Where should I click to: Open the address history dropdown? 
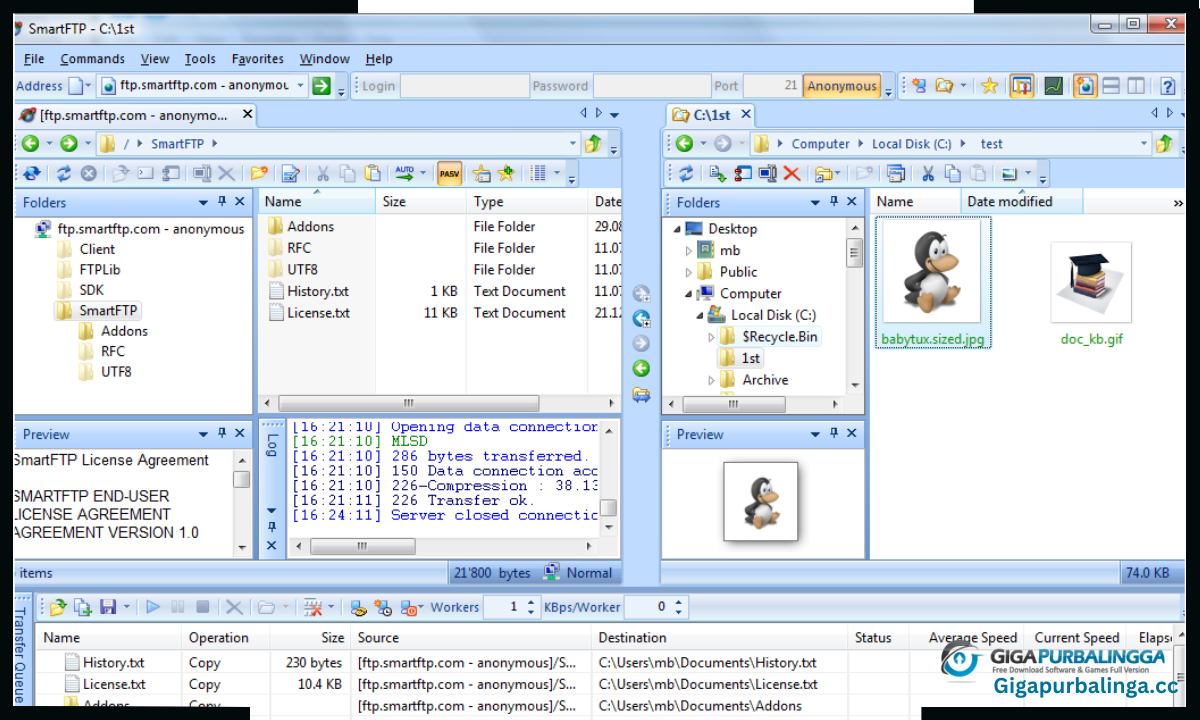tap(300, 86)
